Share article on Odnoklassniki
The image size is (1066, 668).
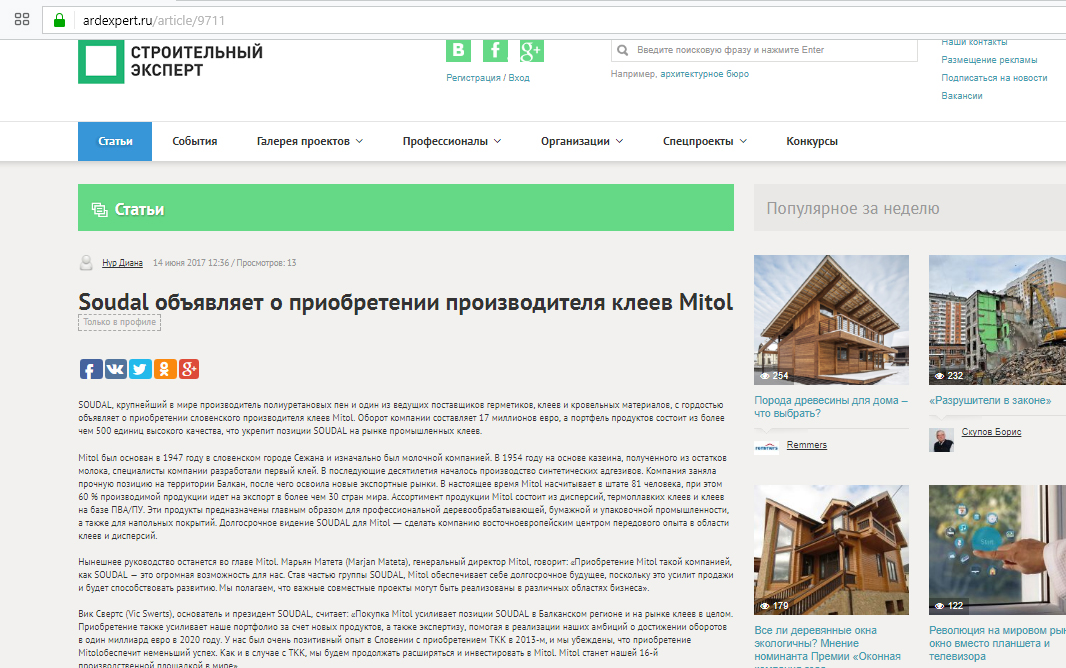165,369
